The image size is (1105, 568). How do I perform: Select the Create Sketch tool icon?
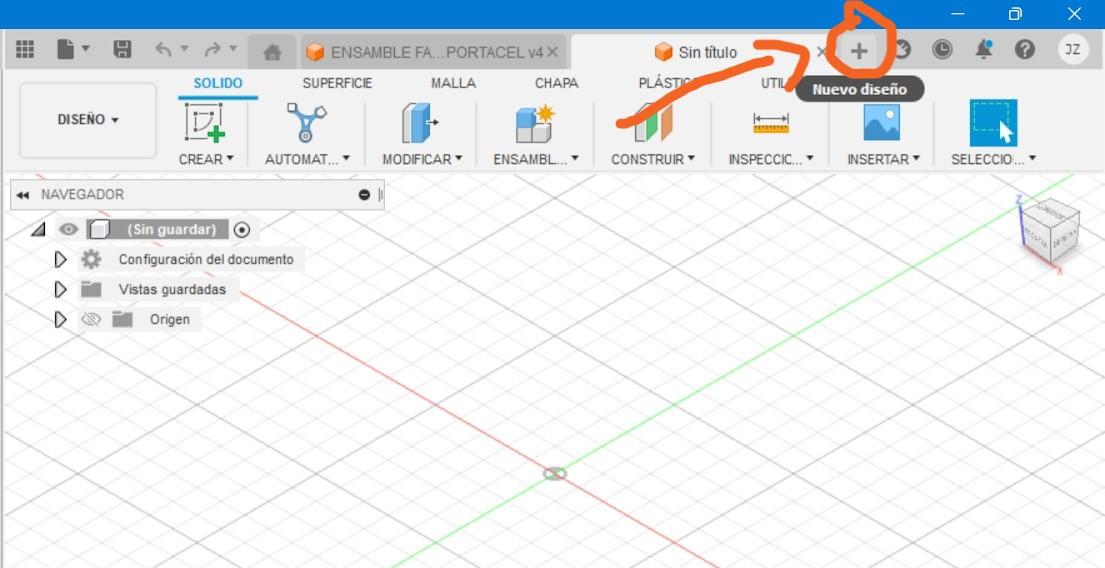204,123
